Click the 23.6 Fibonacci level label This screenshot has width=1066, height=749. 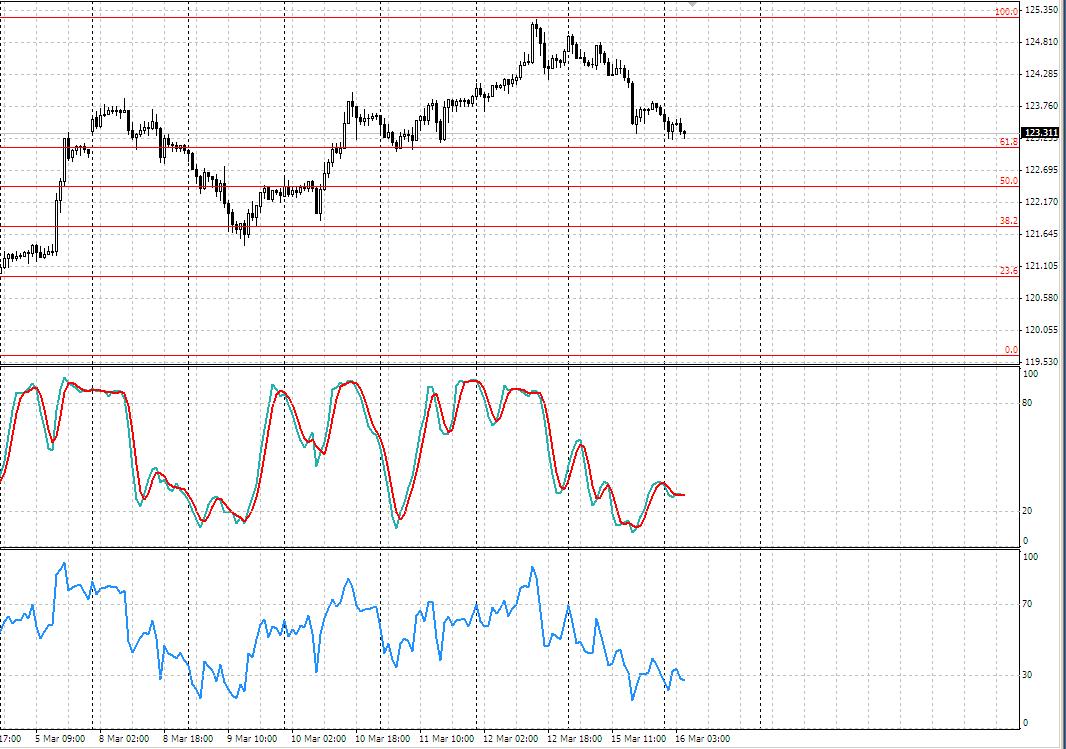[x=1009, y=271]
